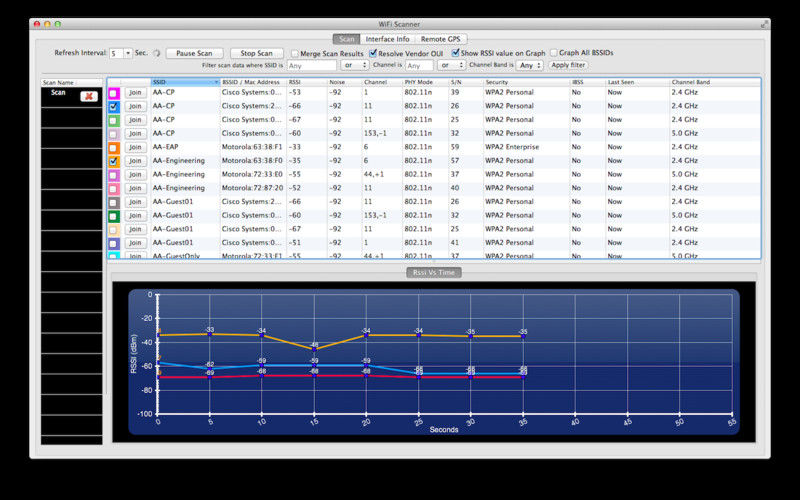Sort by the Last Seen column header
The height and width of the screenshot is (500, 800).
(637, 82)
